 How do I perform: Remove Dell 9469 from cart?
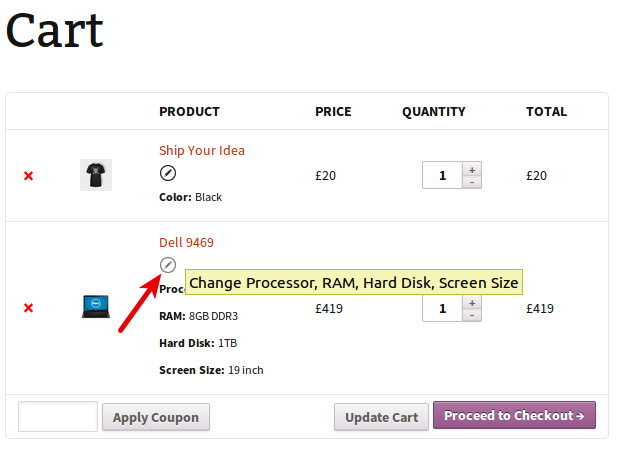point(28,308)
